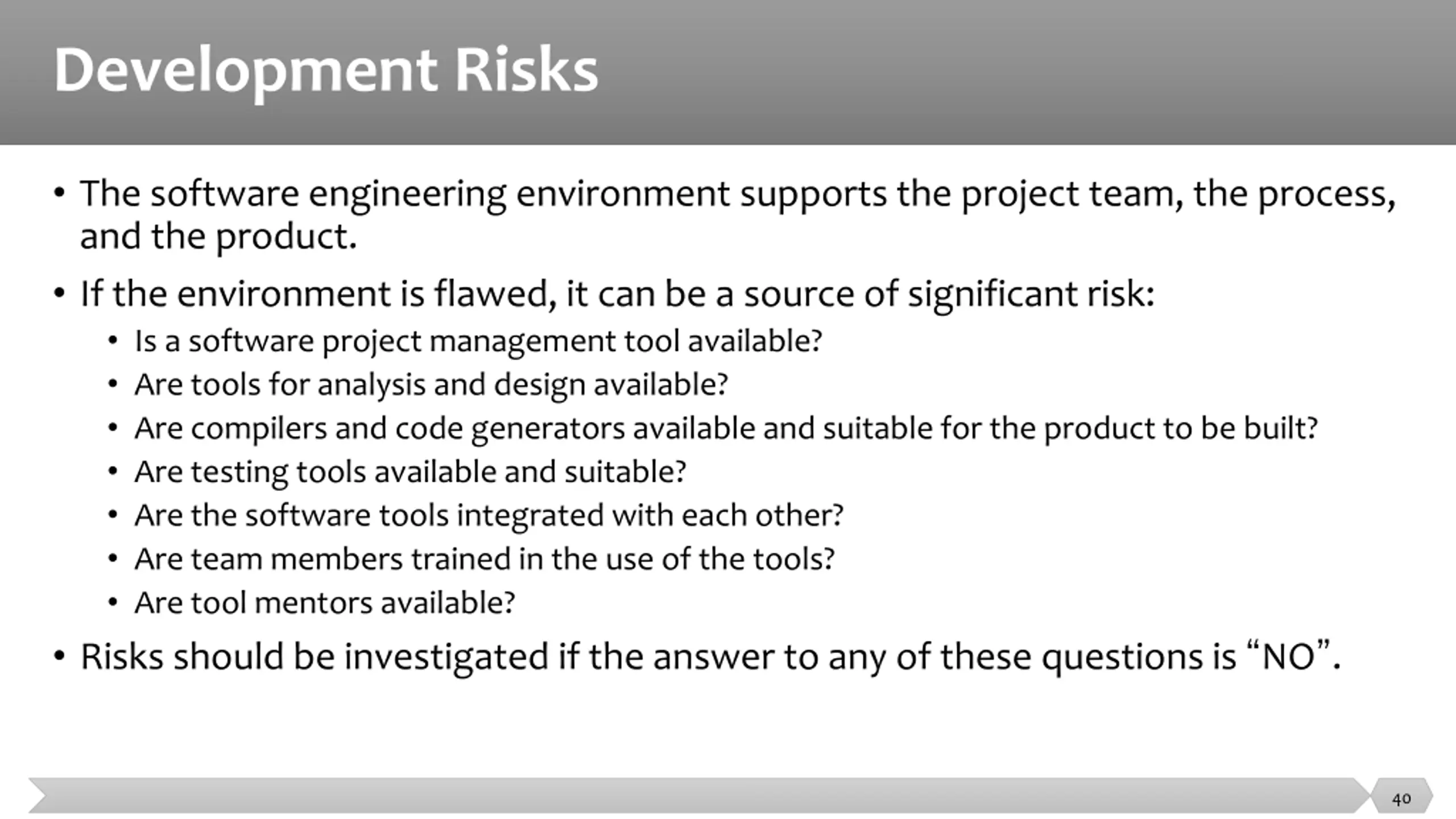Click 'Are tool mentors available?' line

[325, 603]
